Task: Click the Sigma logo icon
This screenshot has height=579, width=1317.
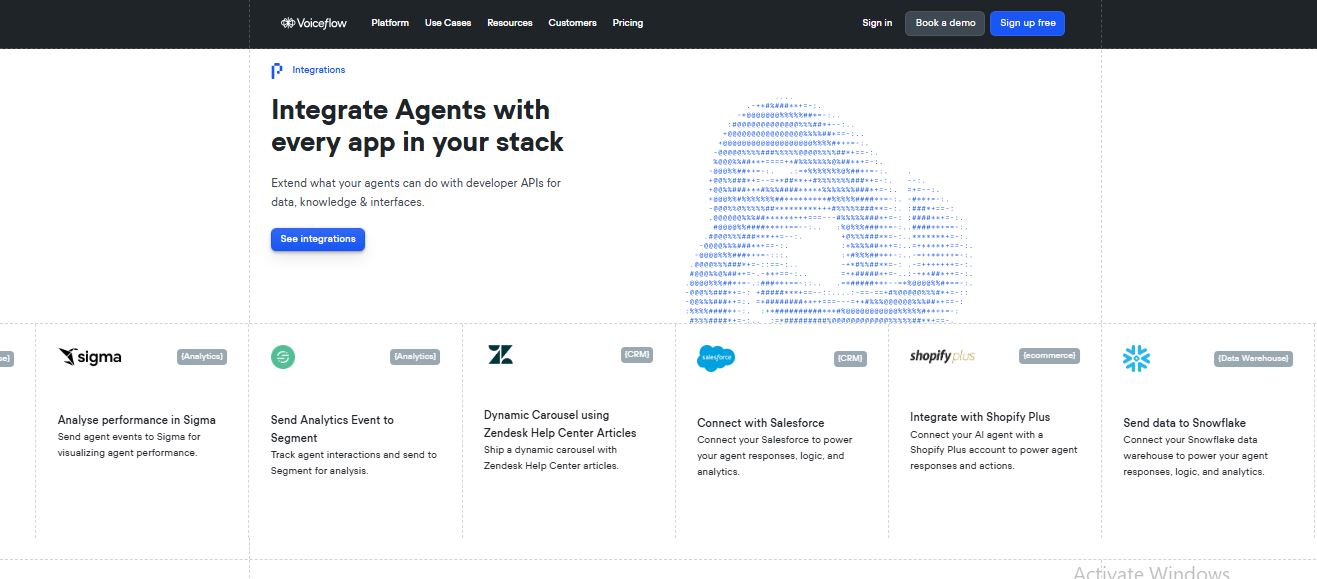Action: (x=90, y=357)
